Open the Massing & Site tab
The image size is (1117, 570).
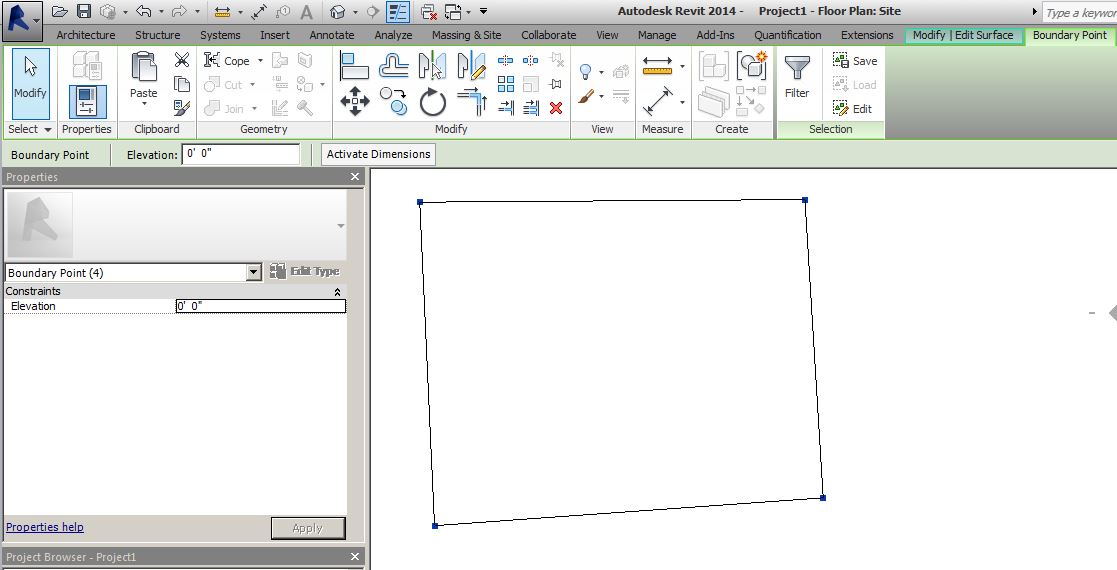point(466,35)
